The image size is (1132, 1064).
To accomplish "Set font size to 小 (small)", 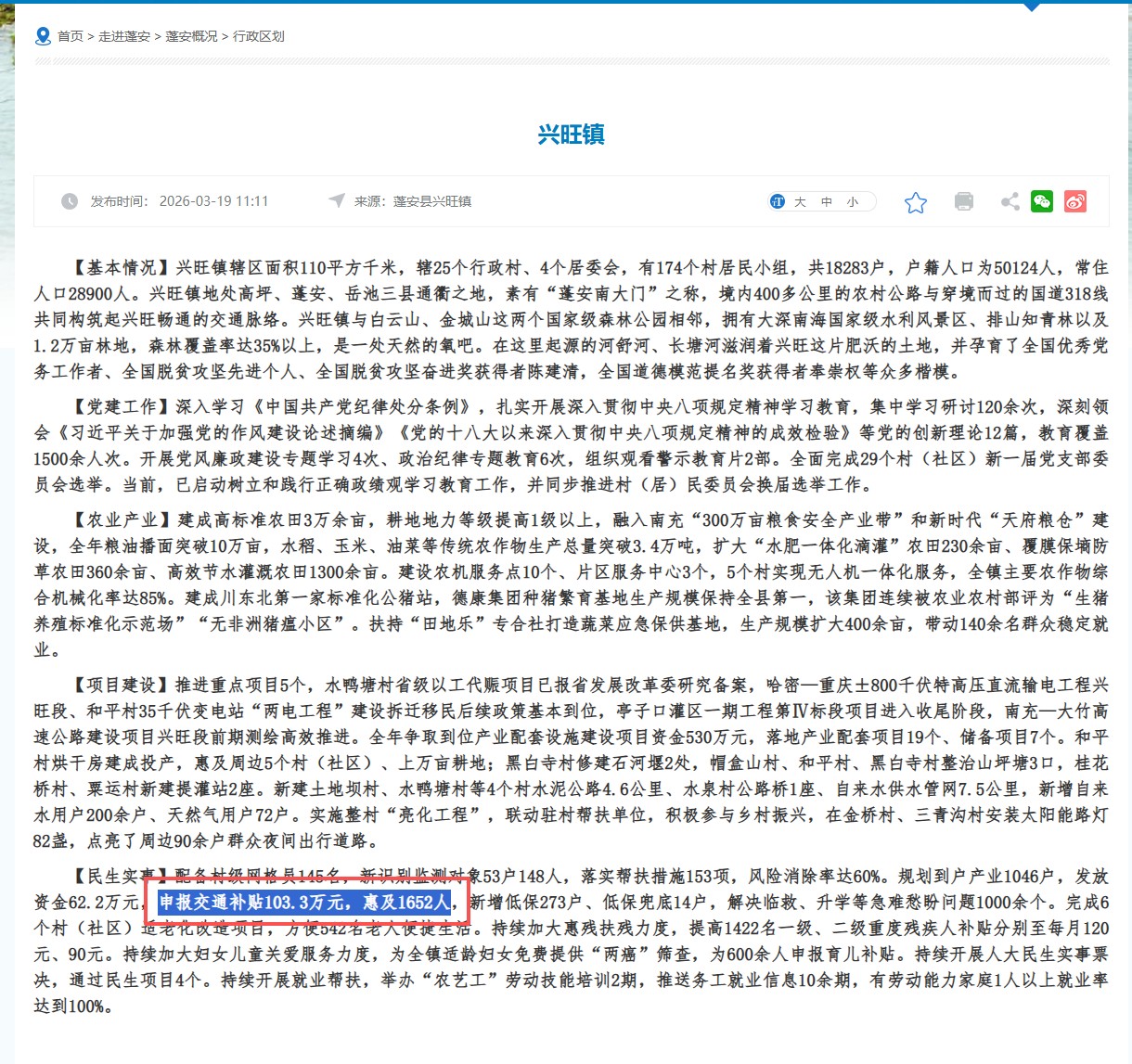I will pos(853,201).
